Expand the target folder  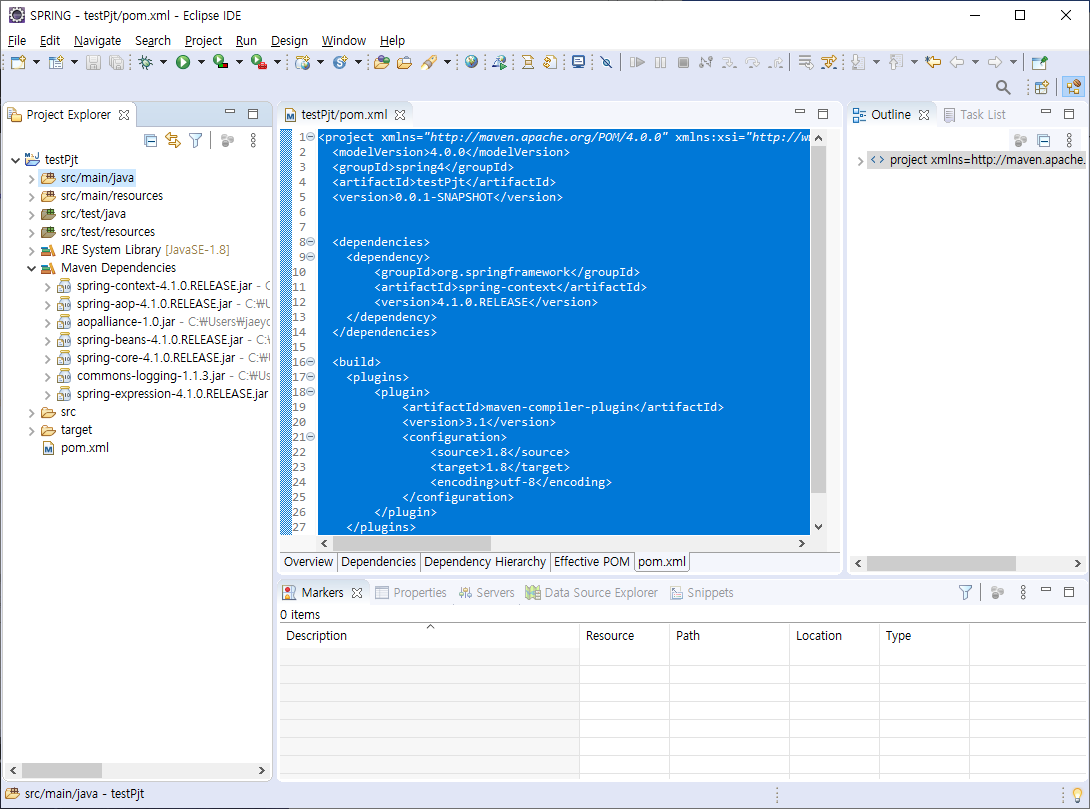(x=31, y=431)
